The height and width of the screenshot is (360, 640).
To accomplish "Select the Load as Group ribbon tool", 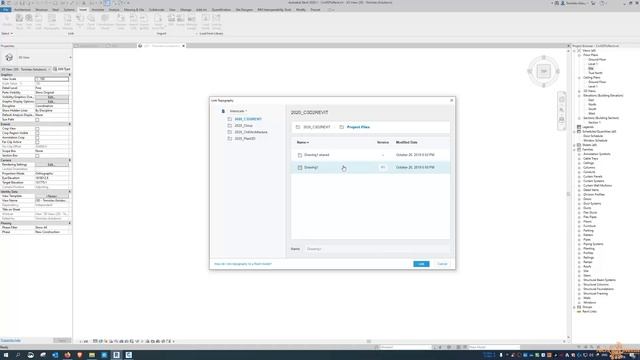I will click(x=216, y=21).
